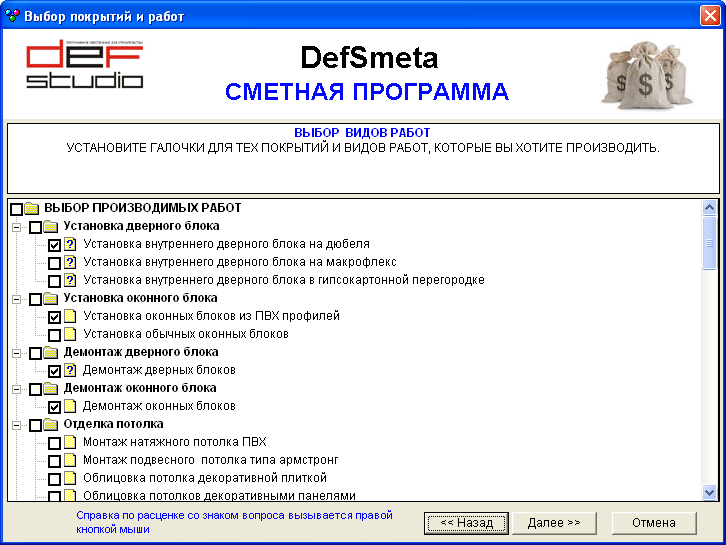The width and height of the screenshot is (726, 545).
Task: Uncheck Демонтаж оконных блоков checkbox
Action: pyautogui.click(x=55, y=407)
